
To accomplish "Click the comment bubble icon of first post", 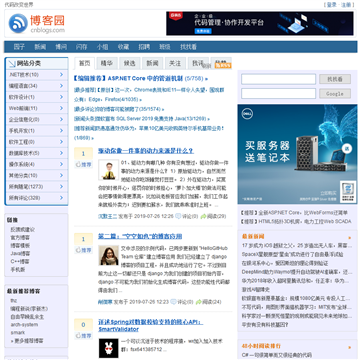I will 178,216.
